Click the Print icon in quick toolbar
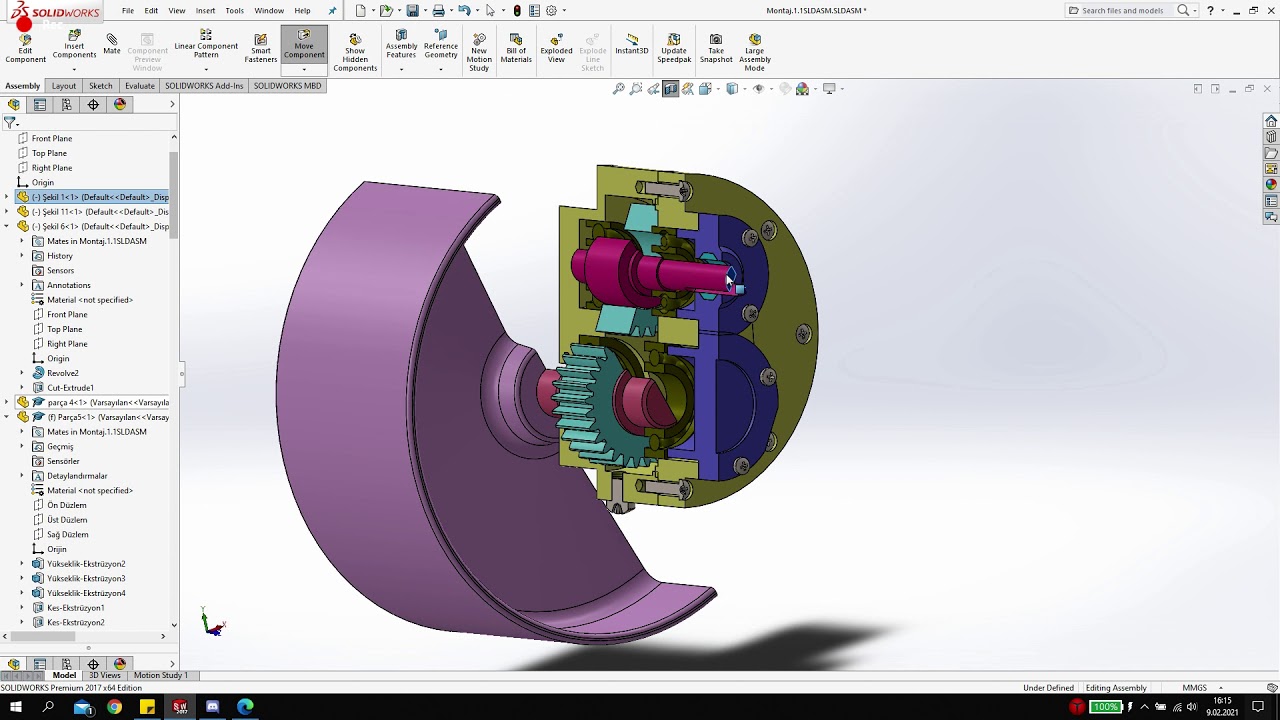The image size is (1280, 720). click(x=438, y=10)
